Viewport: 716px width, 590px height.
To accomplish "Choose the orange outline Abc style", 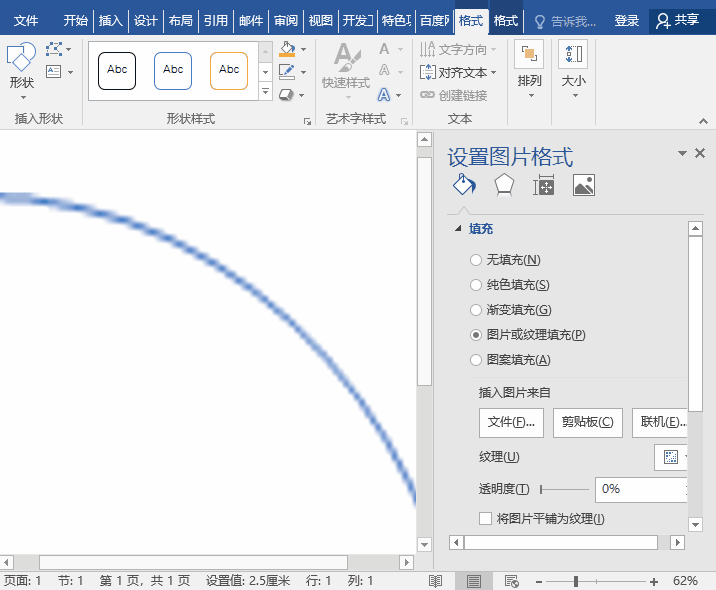I will (x=229, y=71).
